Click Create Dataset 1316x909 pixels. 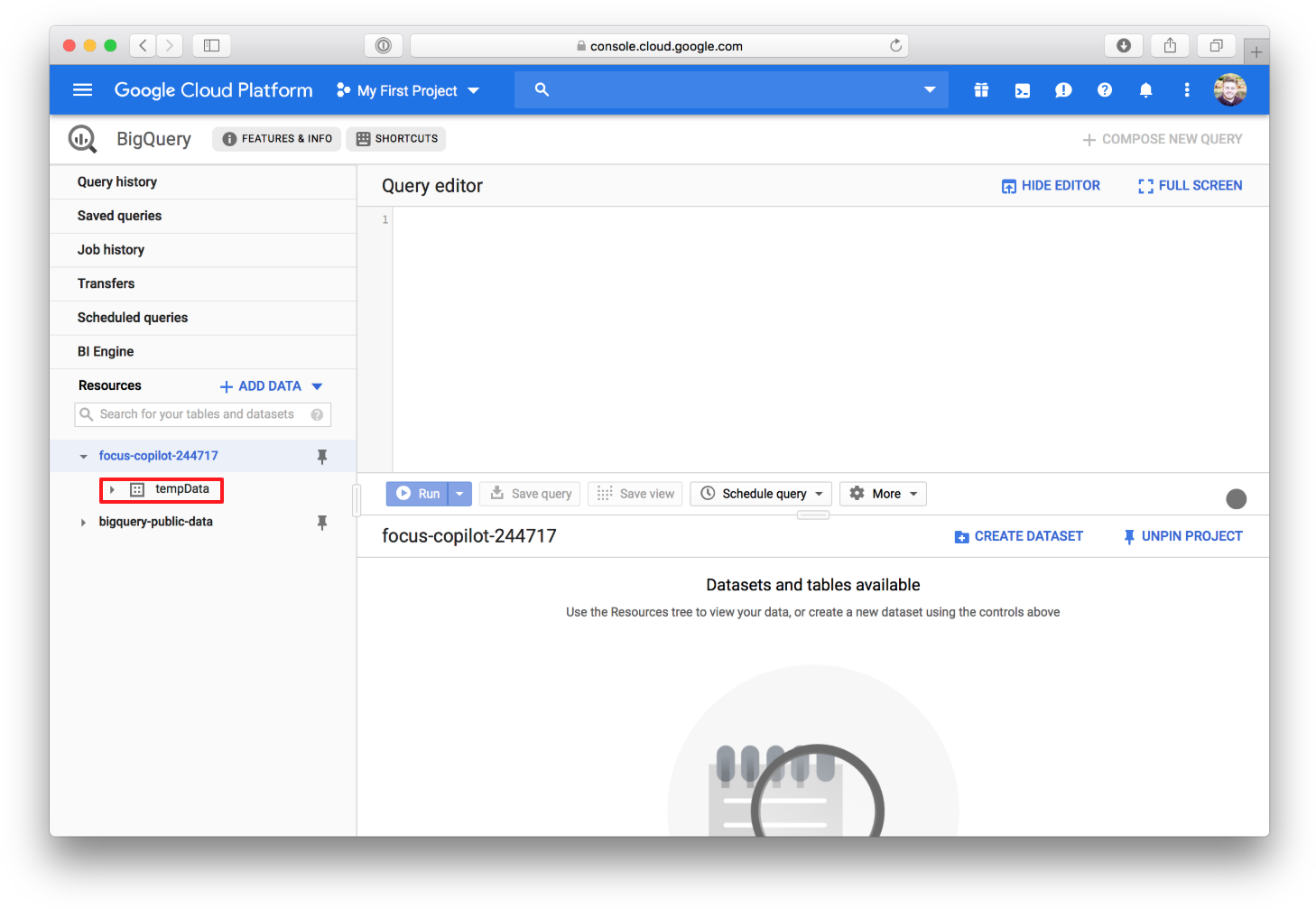pos(1019,536)
